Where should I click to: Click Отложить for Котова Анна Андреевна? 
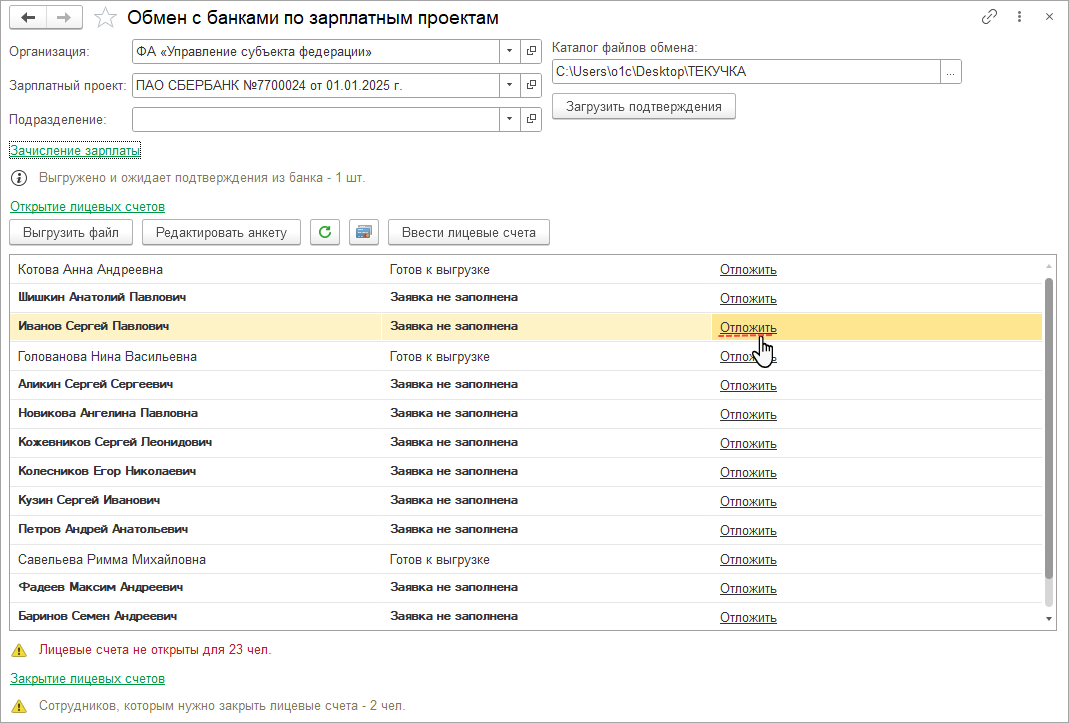[748, 270]
